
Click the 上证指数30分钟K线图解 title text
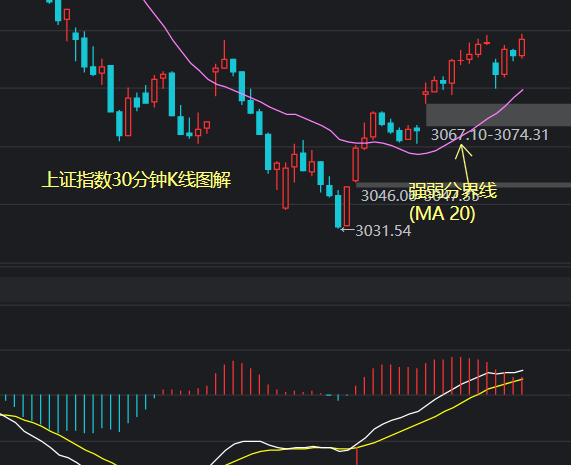(x=137, y=180)
